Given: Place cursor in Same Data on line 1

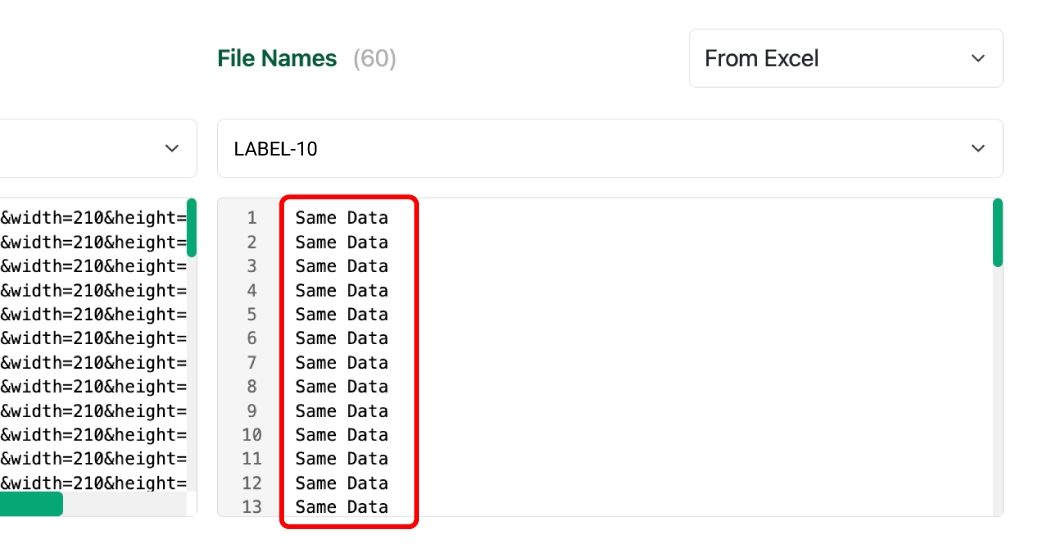Looking at the screenshot, I should tap(341, 218).
